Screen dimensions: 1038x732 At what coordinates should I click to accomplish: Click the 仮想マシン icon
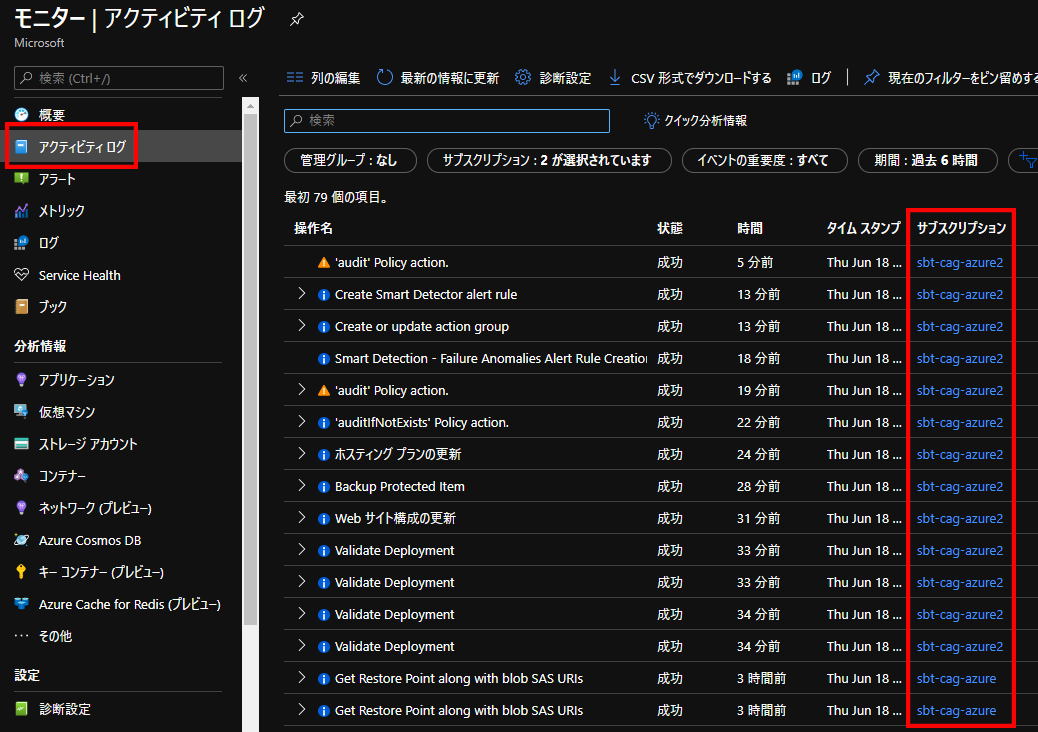coord(22,412)
